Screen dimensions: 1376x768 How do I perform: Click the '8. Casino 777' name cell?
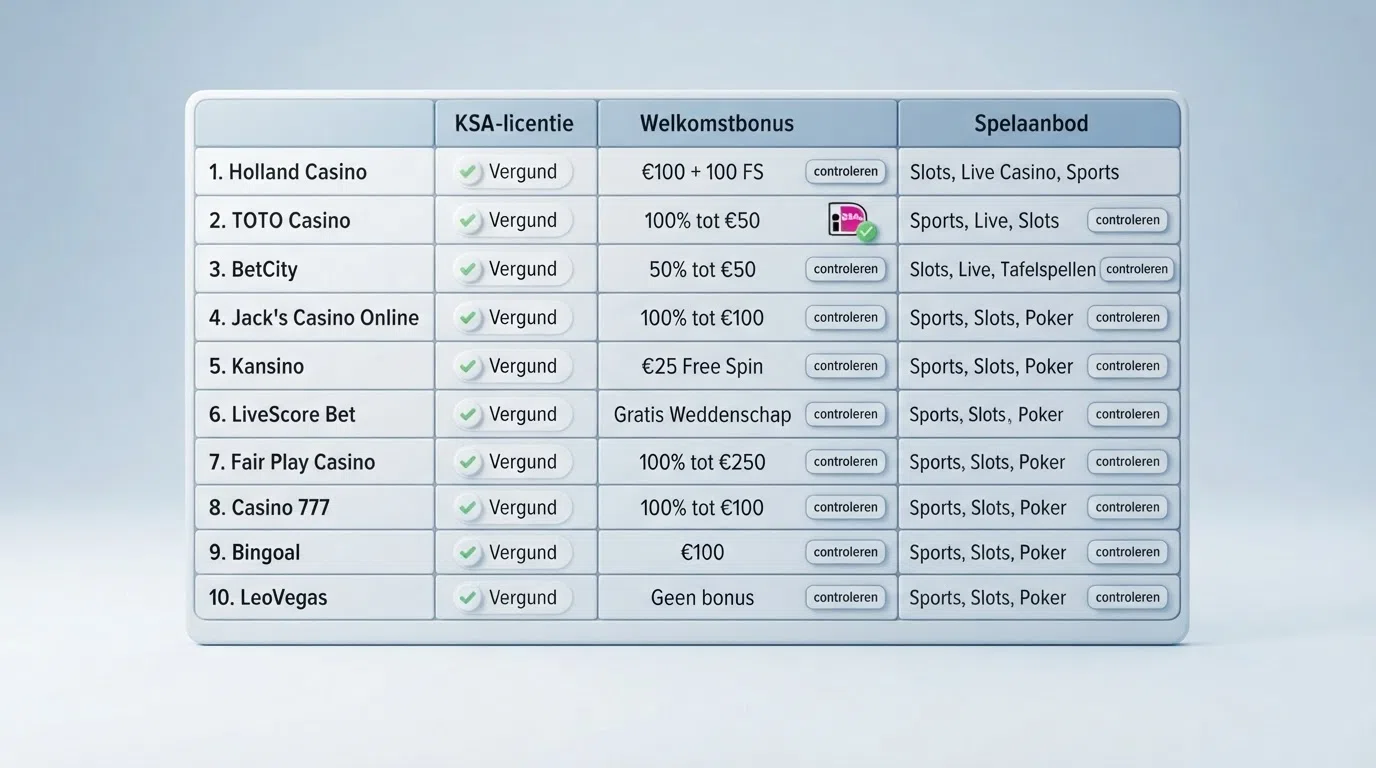coord(314,508)
